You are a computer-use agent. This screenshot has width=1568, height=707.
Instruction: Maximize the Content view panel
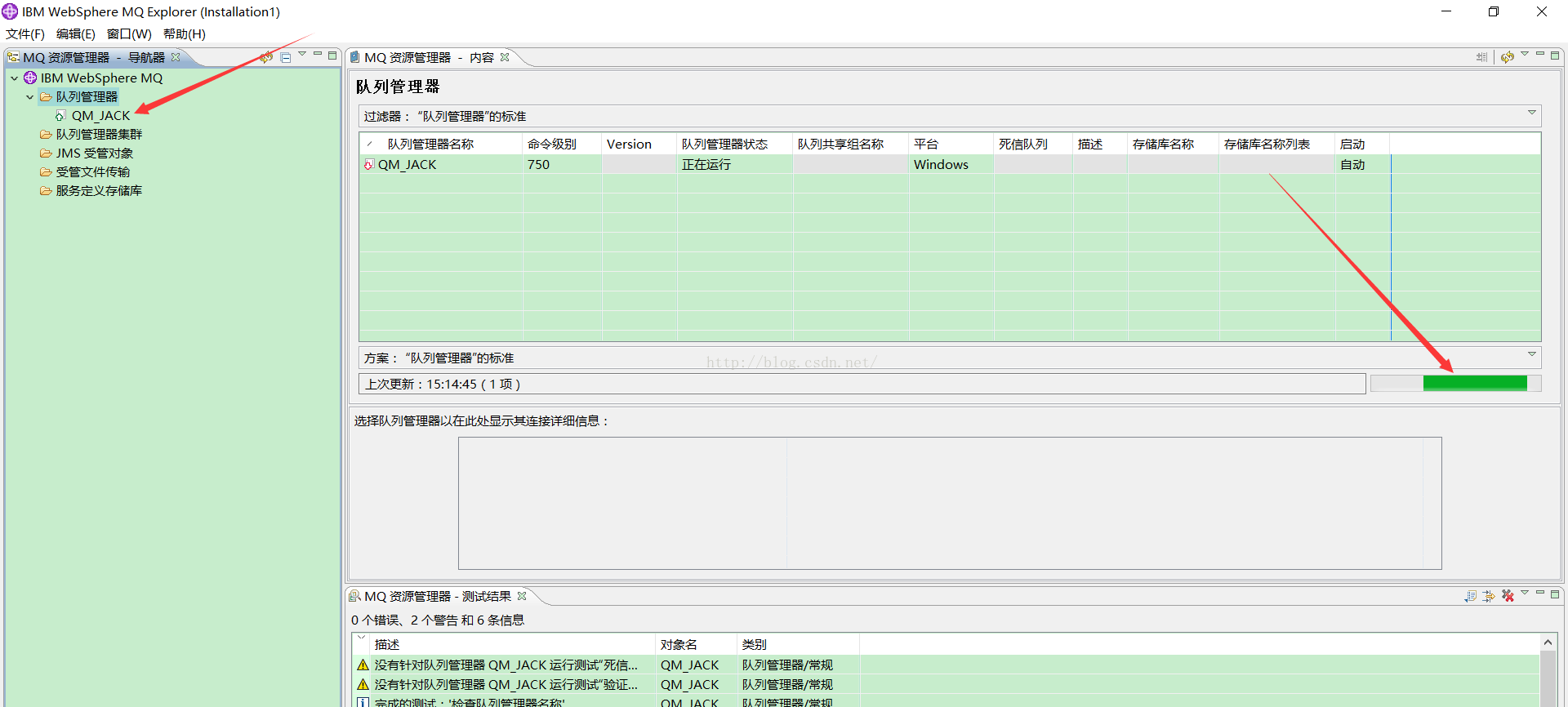tap(1555, 56)
